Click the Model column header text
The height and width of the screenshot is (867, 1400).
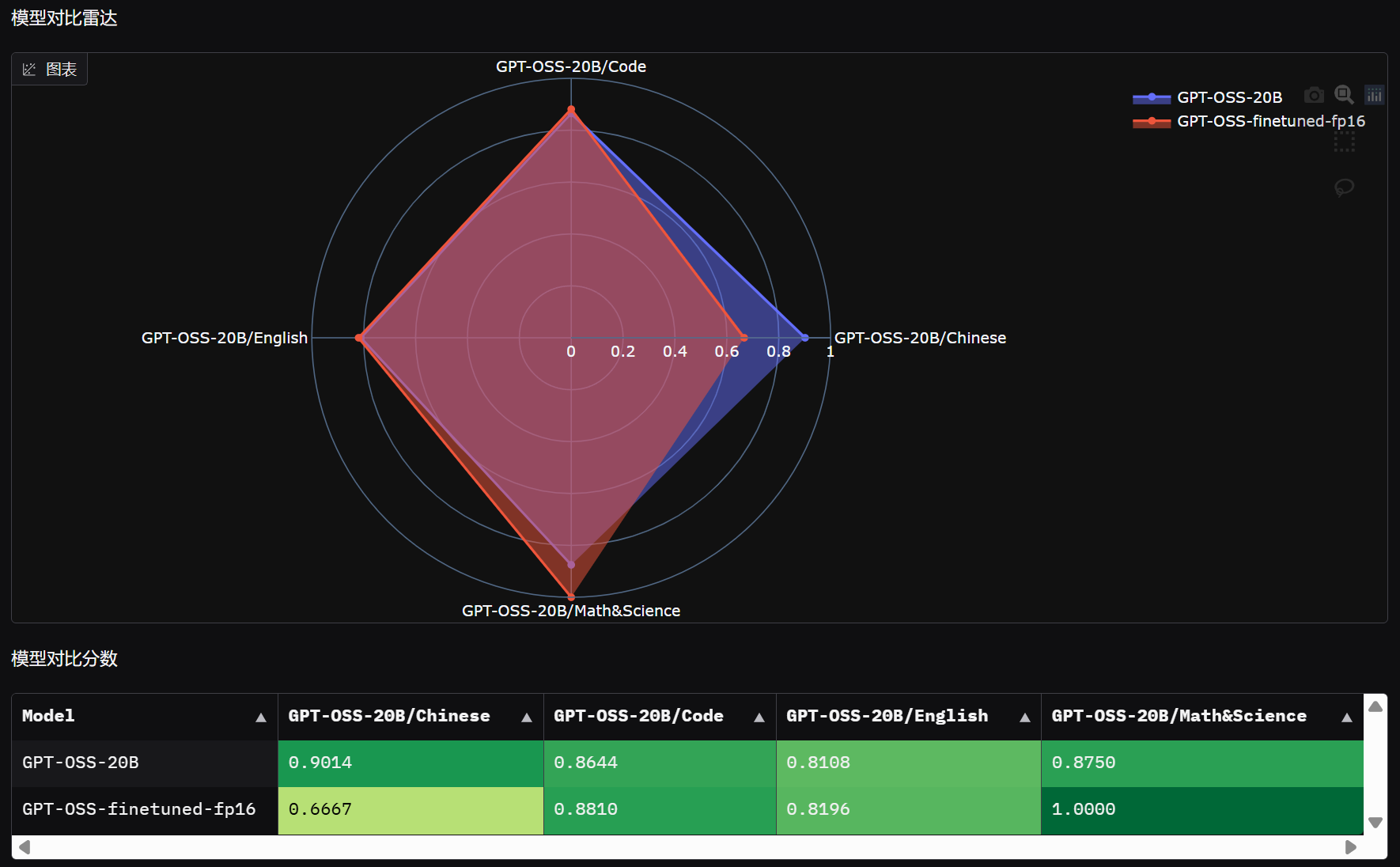[48, 716]
